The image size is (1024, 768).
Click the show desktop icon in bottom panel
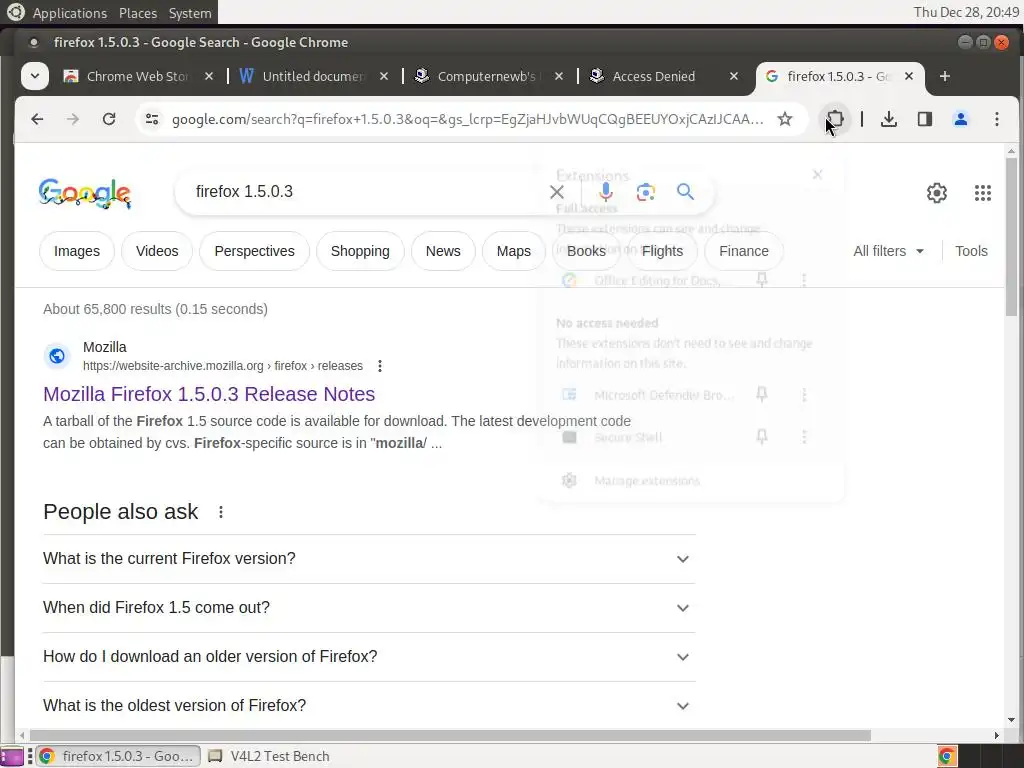coord(11,756)
